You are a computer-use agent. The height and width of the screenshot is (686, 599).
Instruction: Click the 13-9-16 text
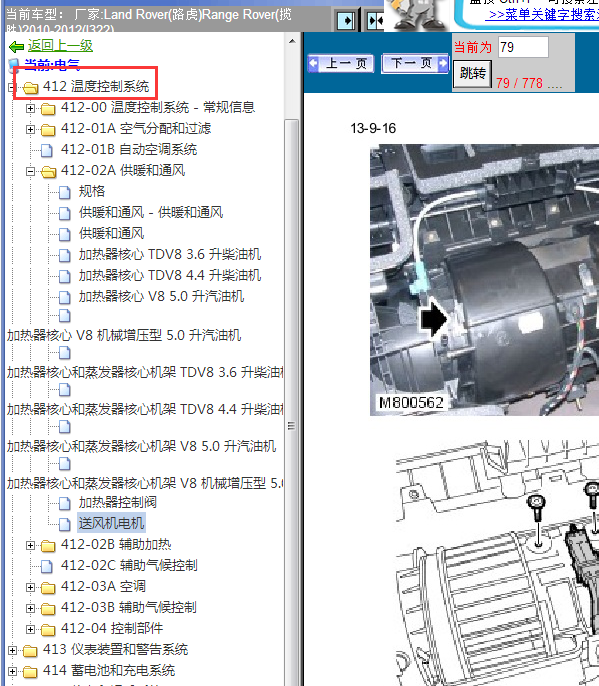coord(373,128)
